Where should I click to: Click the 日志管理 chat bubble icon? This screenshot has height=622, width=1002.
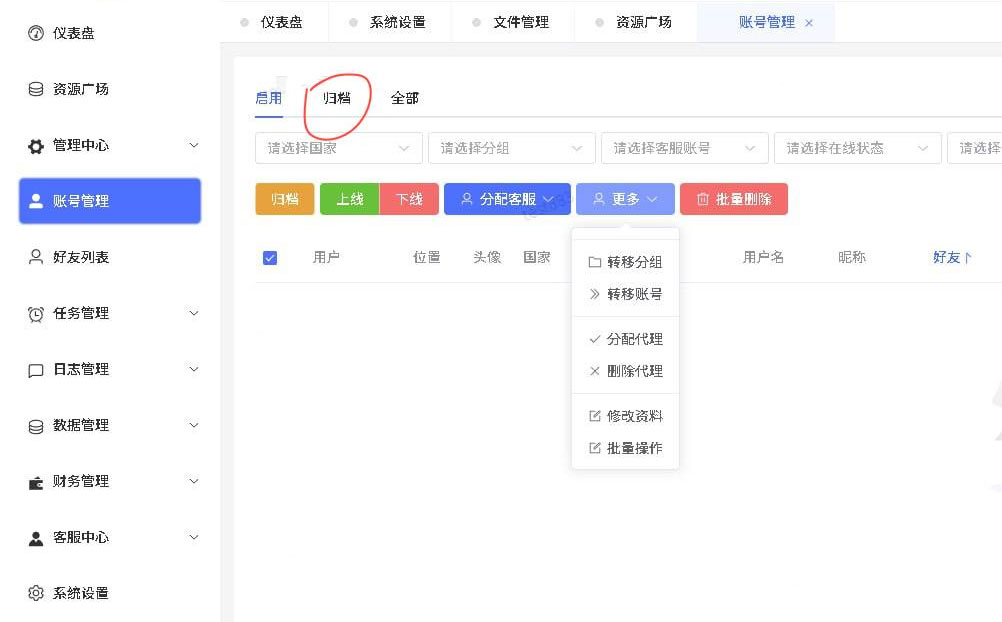click(36, 370)
